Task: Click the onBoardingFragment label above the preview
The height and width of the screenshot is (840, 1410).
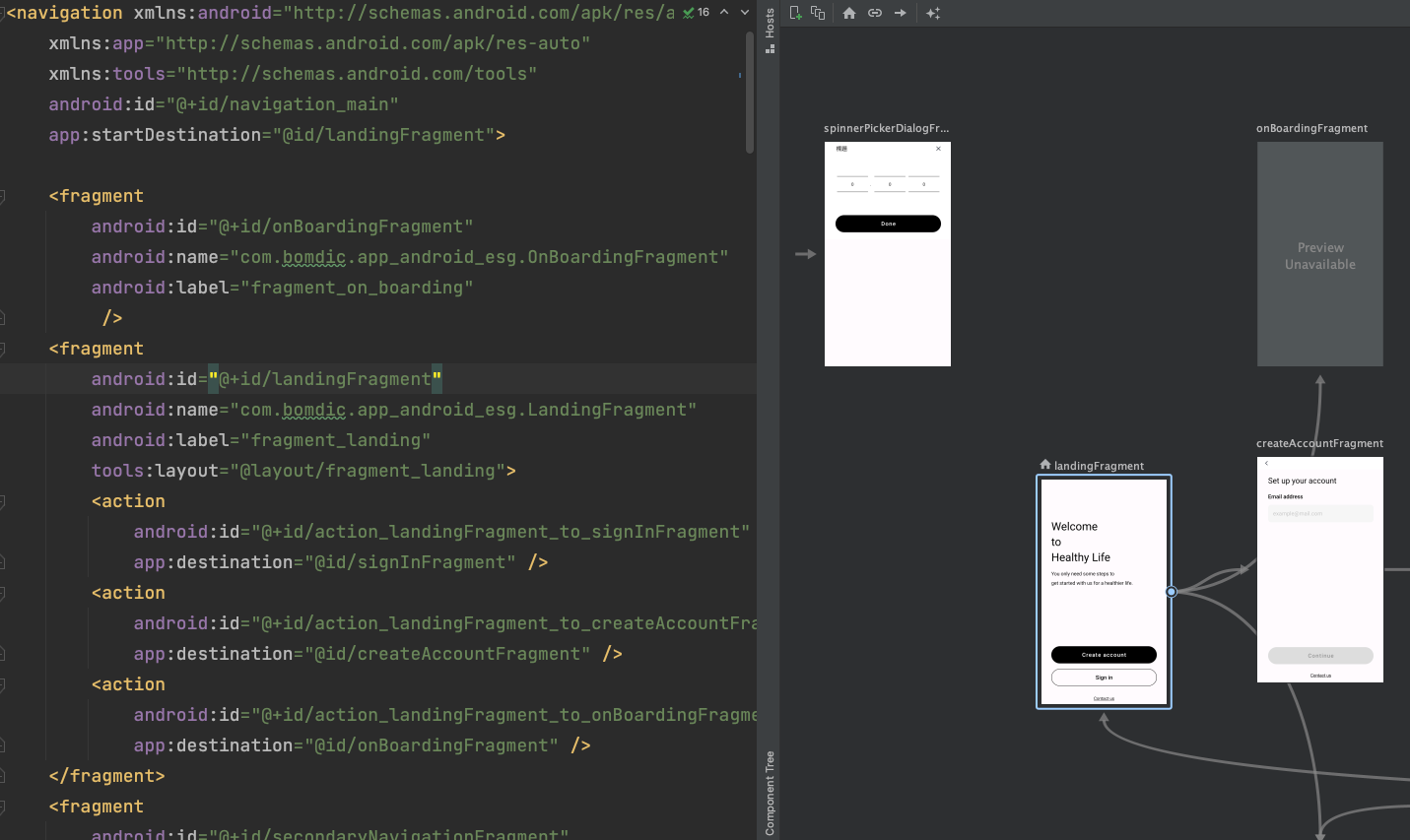Action: pos(1311,128)
